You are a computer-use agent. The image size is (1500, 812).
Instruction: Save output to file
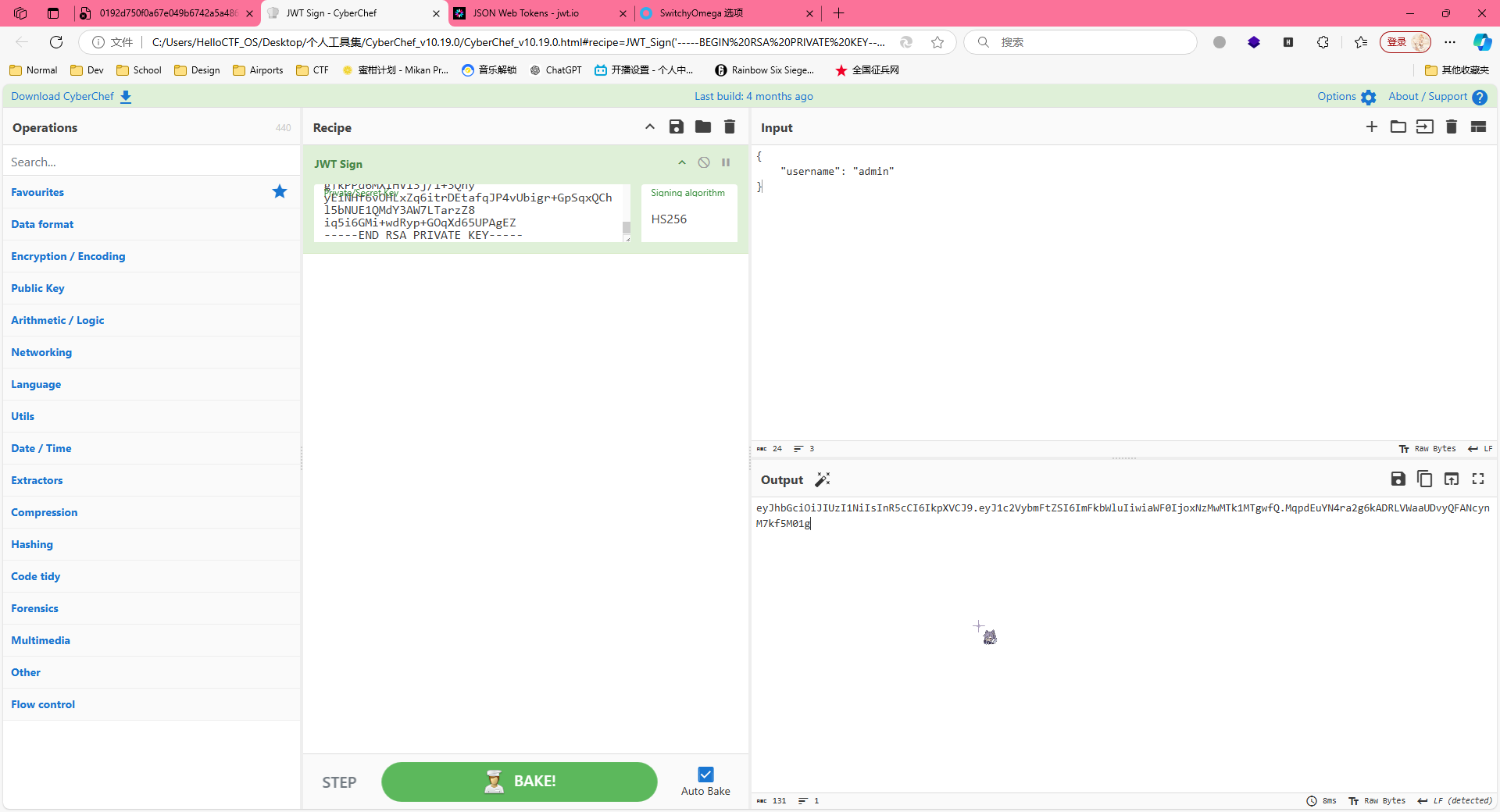pos(1398,479)
